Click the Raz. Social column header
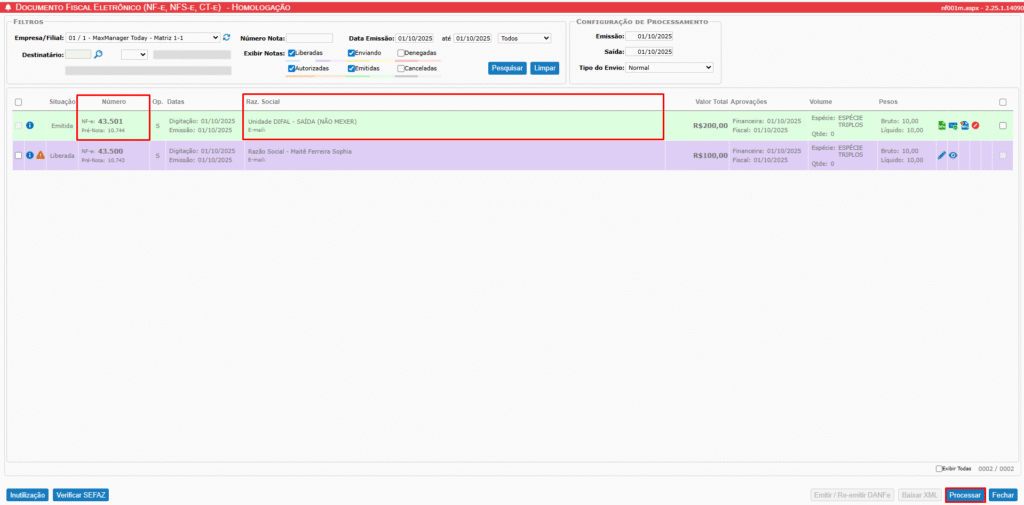The image size is (1024, 505). [263, 102]
